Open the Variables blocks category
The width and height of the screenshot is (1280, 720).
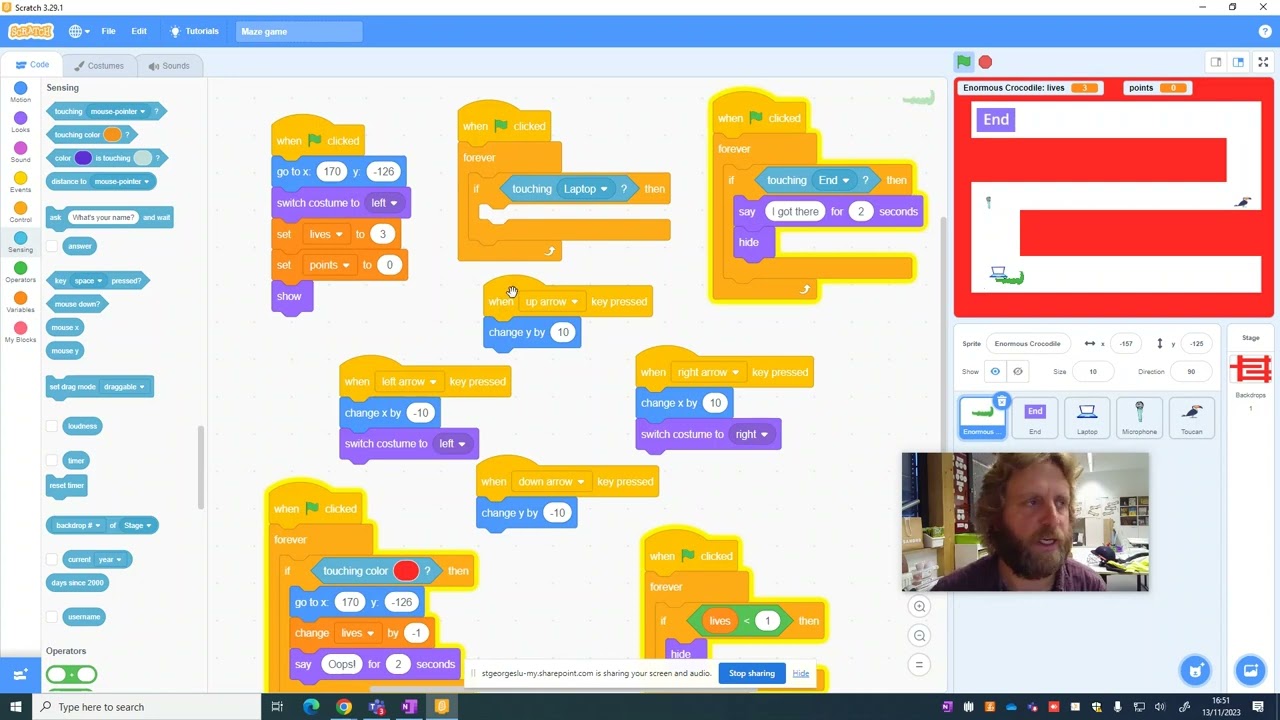click(x=20, y=303)
